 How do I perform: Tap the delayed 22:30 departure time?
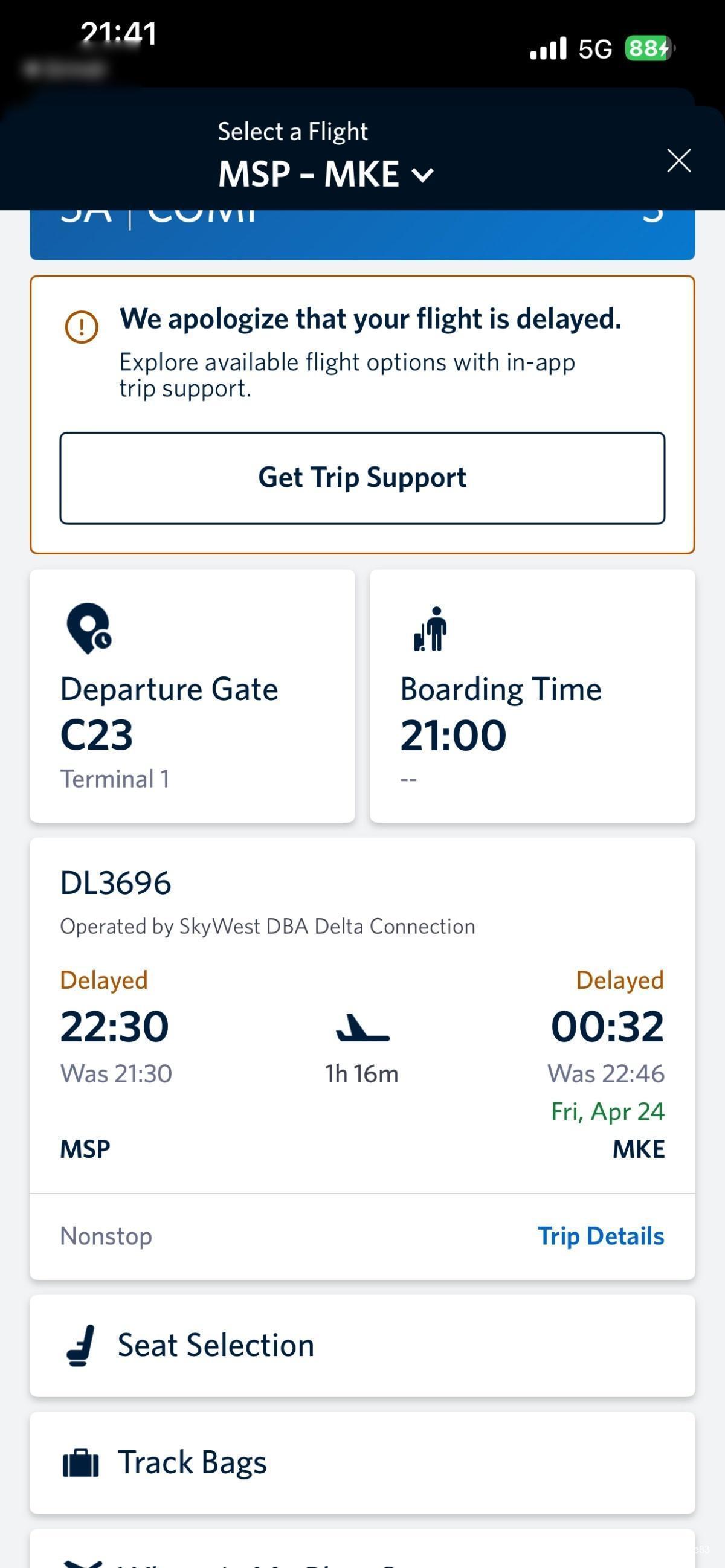[x=114, y=1027]
